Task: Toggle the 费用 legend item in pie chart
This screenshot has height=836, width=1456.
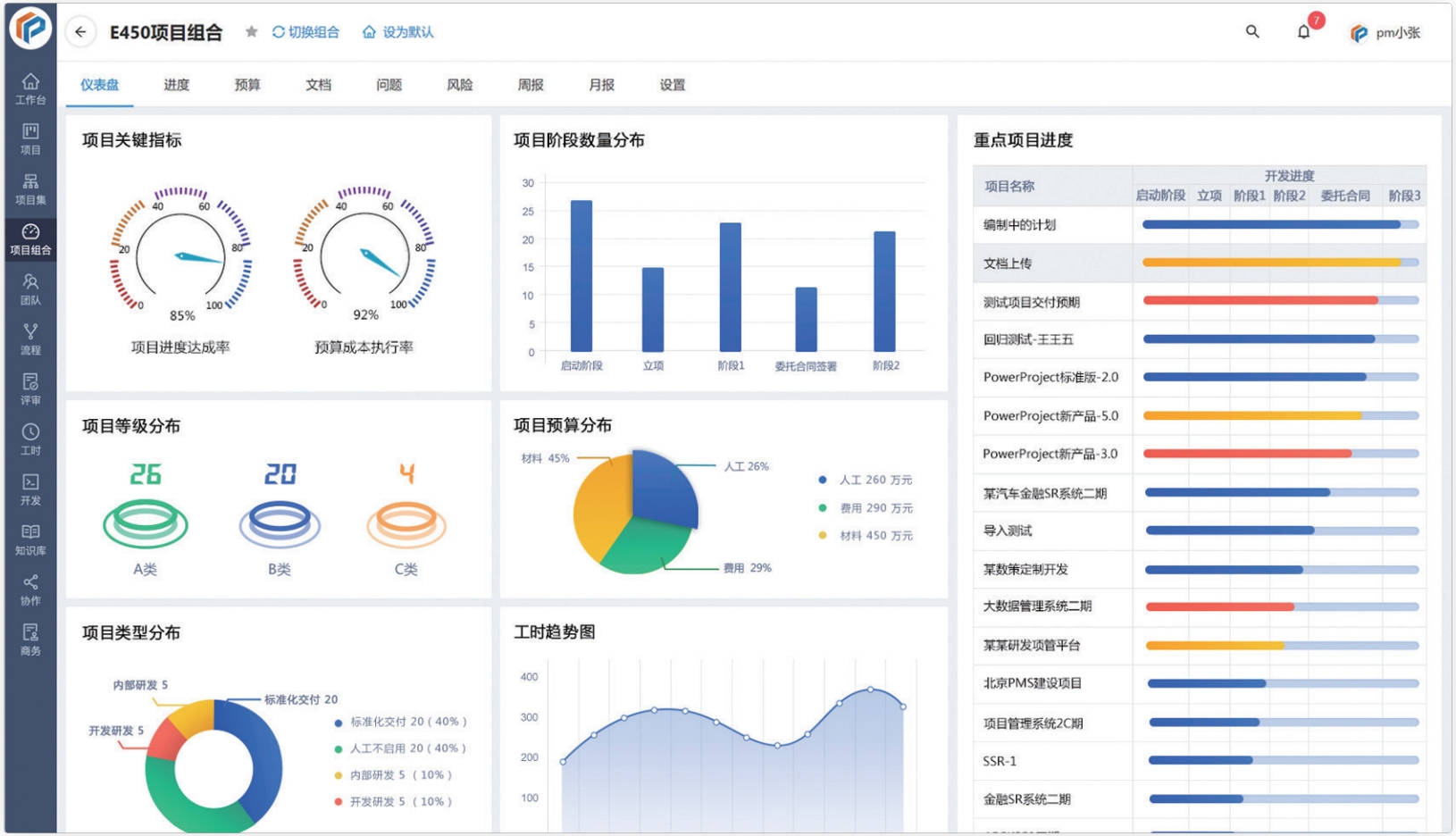Action: (x=862, y=507)
